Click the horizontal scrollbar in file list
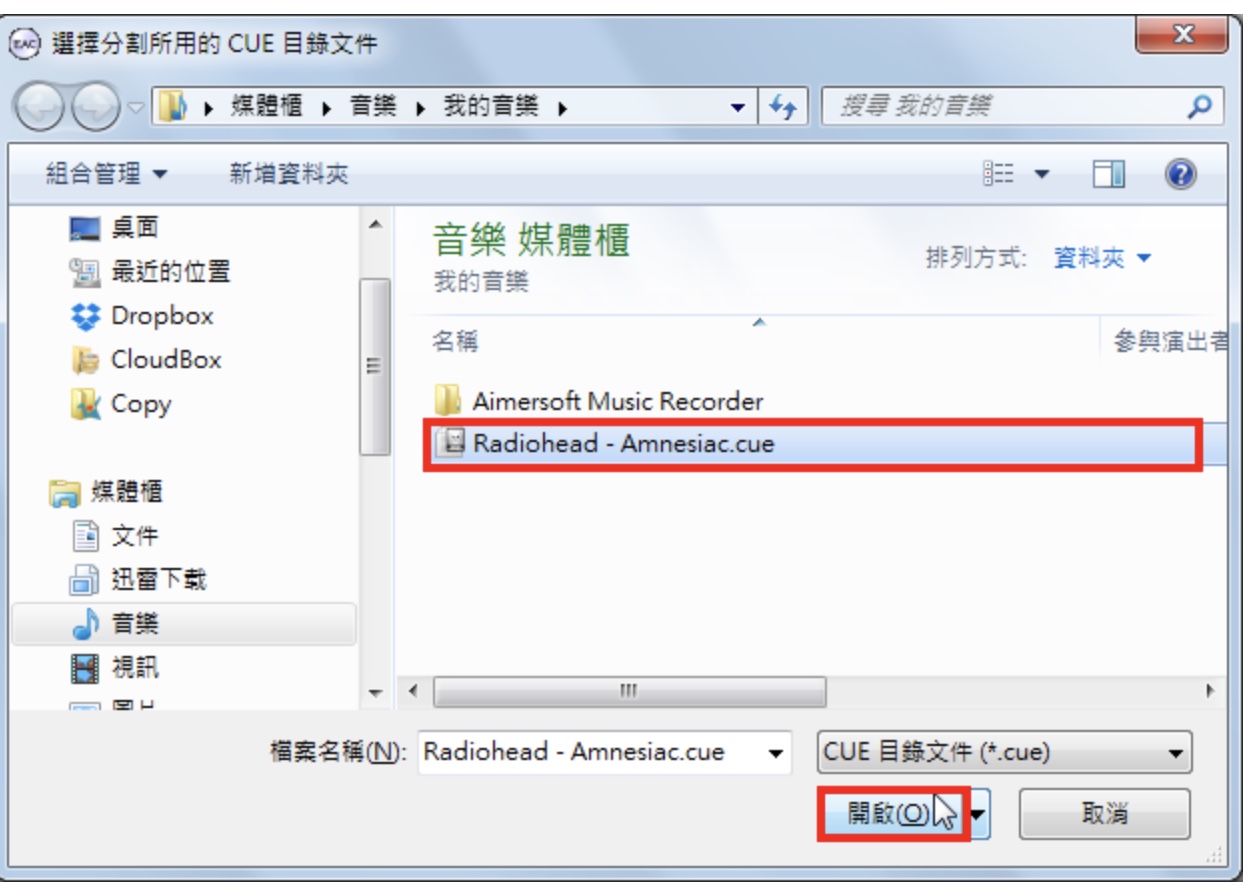 630,691
